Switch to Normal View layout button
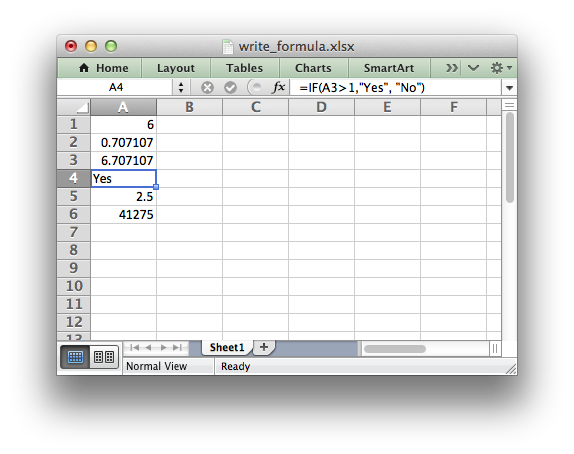 tap(75, 357)
